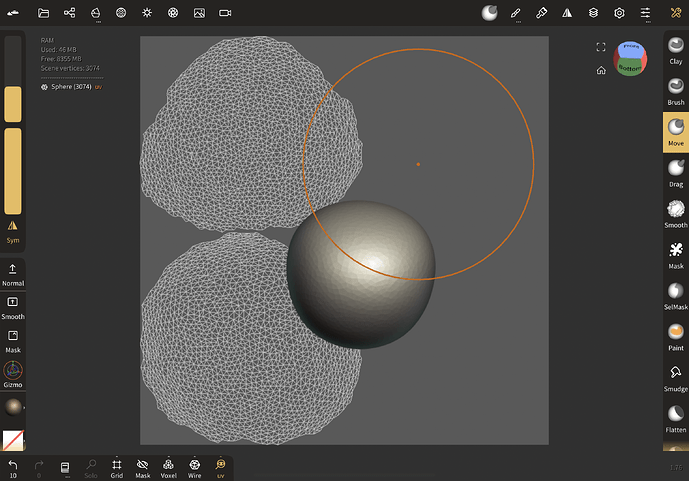Toggle Mask visibility in bottom bar

[x=142, y=468]
